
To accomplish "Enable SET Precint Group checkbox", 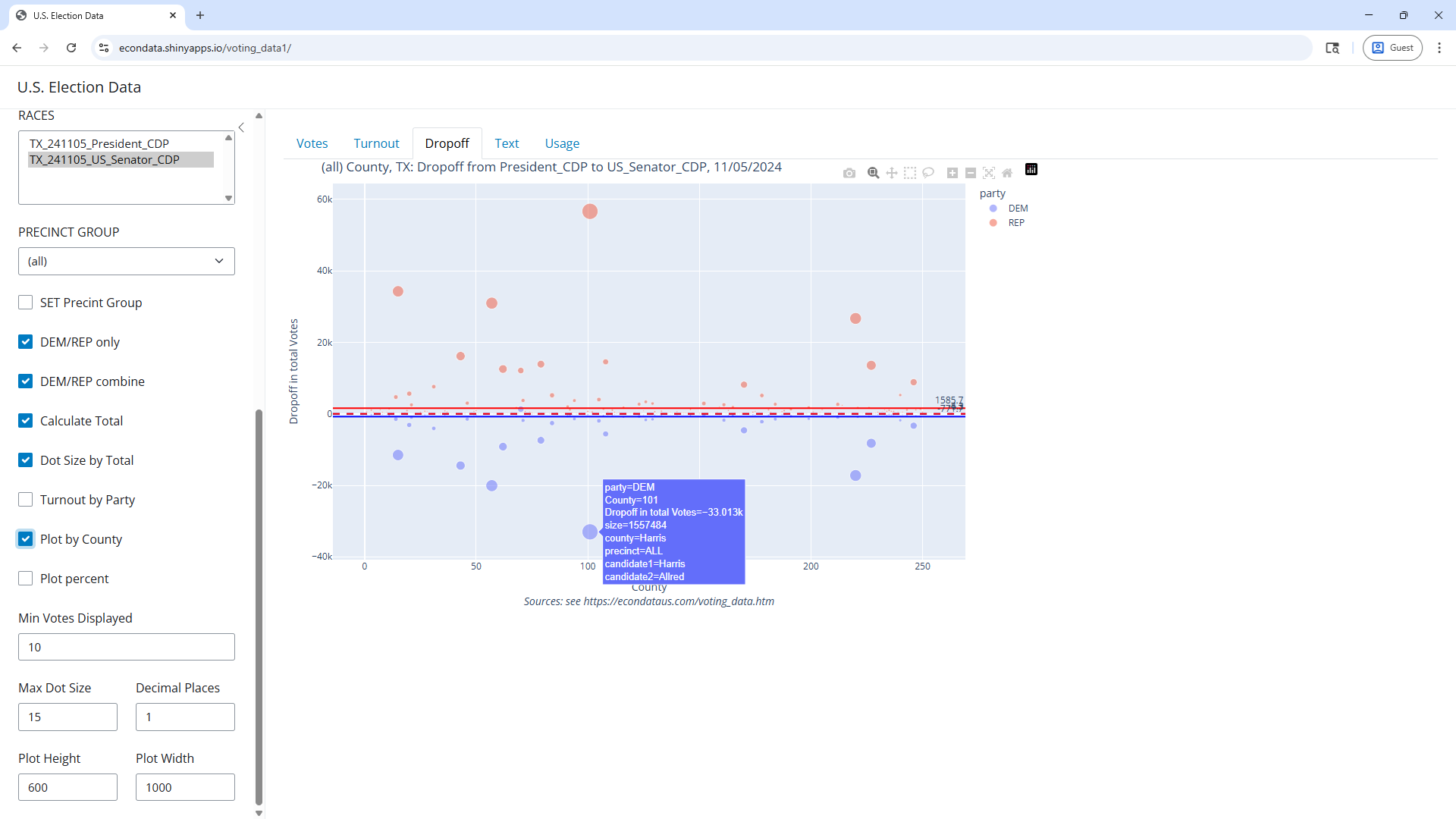I will click(26, 303).
